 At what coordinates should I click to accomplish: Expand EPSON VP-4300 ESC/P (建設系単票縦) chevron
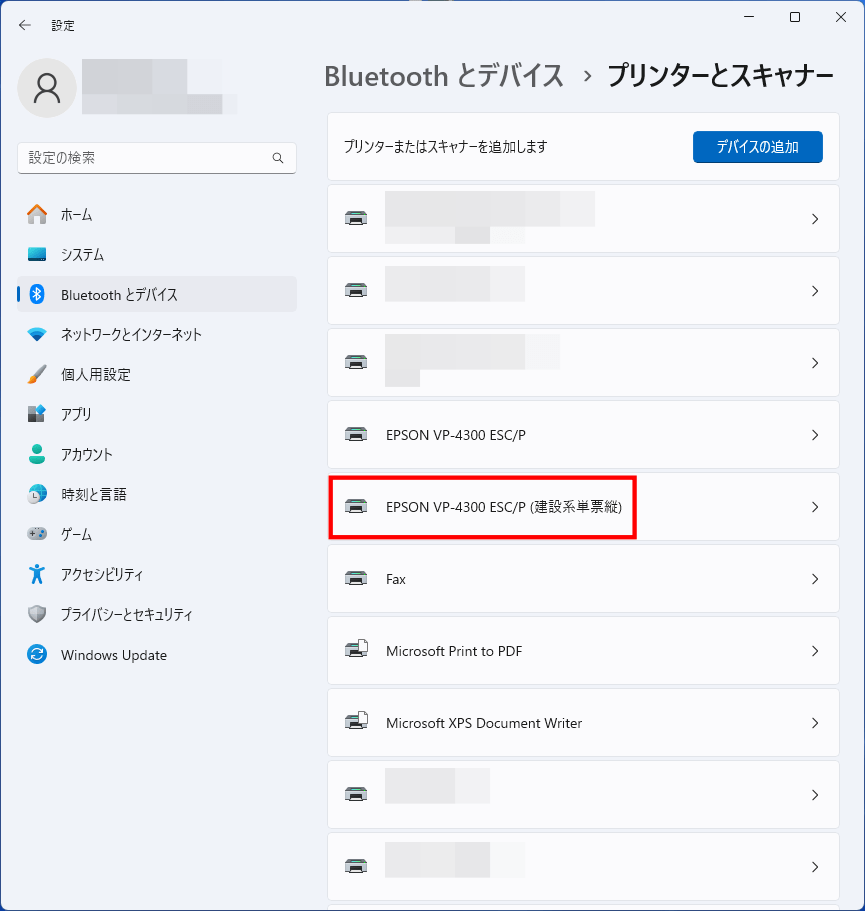[x=815, y=507]
